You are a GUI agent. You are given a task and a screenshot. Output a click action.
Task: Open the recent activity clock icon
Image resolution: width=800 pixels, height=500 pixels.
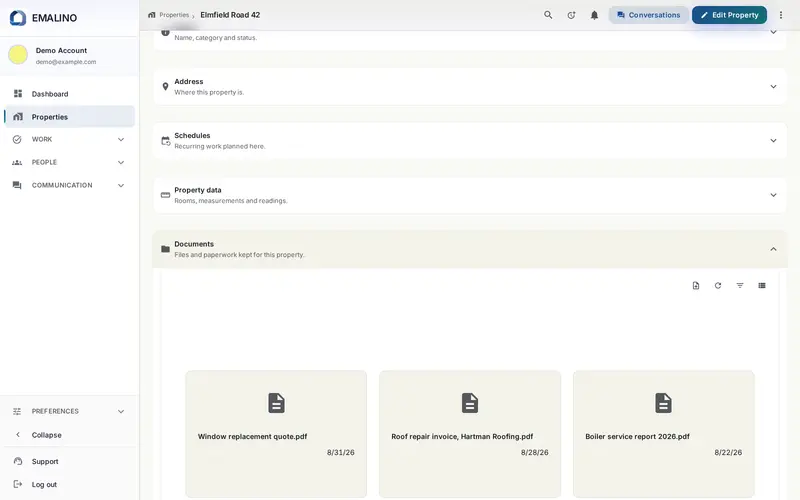[571, 15]
